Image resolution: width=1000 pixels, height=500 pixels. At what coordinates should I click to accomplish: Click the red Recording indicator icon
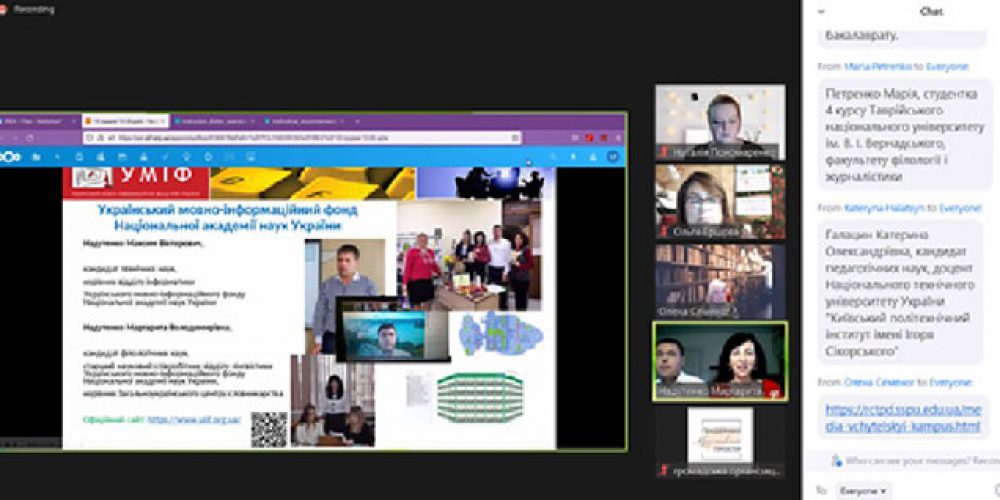coord(4,9)
